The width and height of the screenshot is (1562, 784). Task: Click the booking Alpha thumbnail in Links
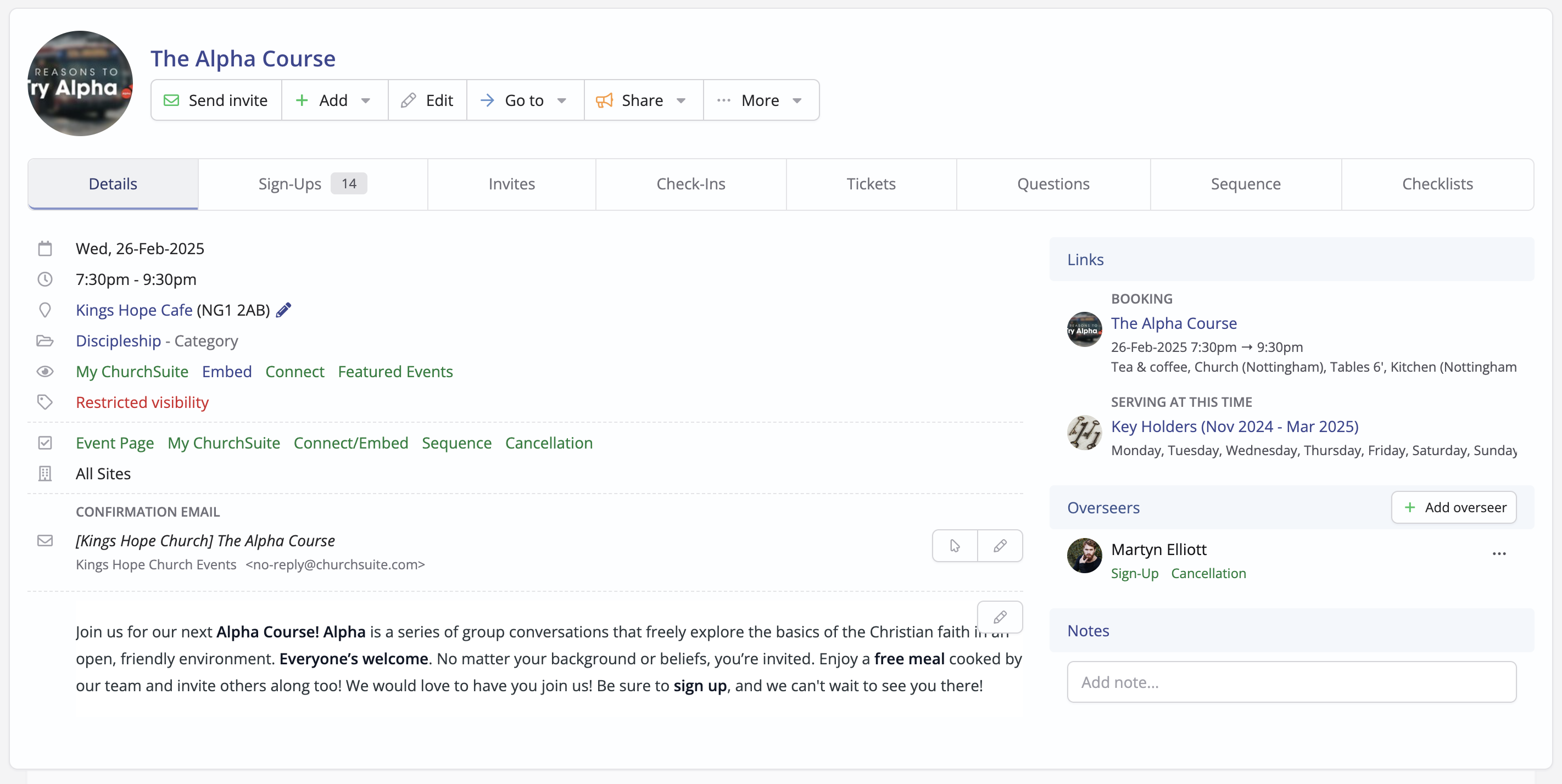click(1085, 329)
